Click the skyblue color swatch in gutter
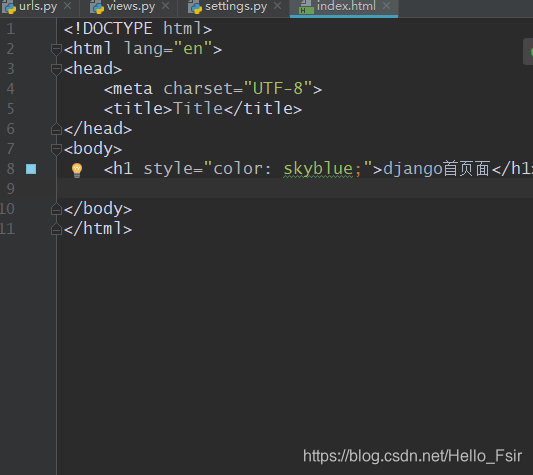This screenshot has height=475, width=533. click(31, 169)
